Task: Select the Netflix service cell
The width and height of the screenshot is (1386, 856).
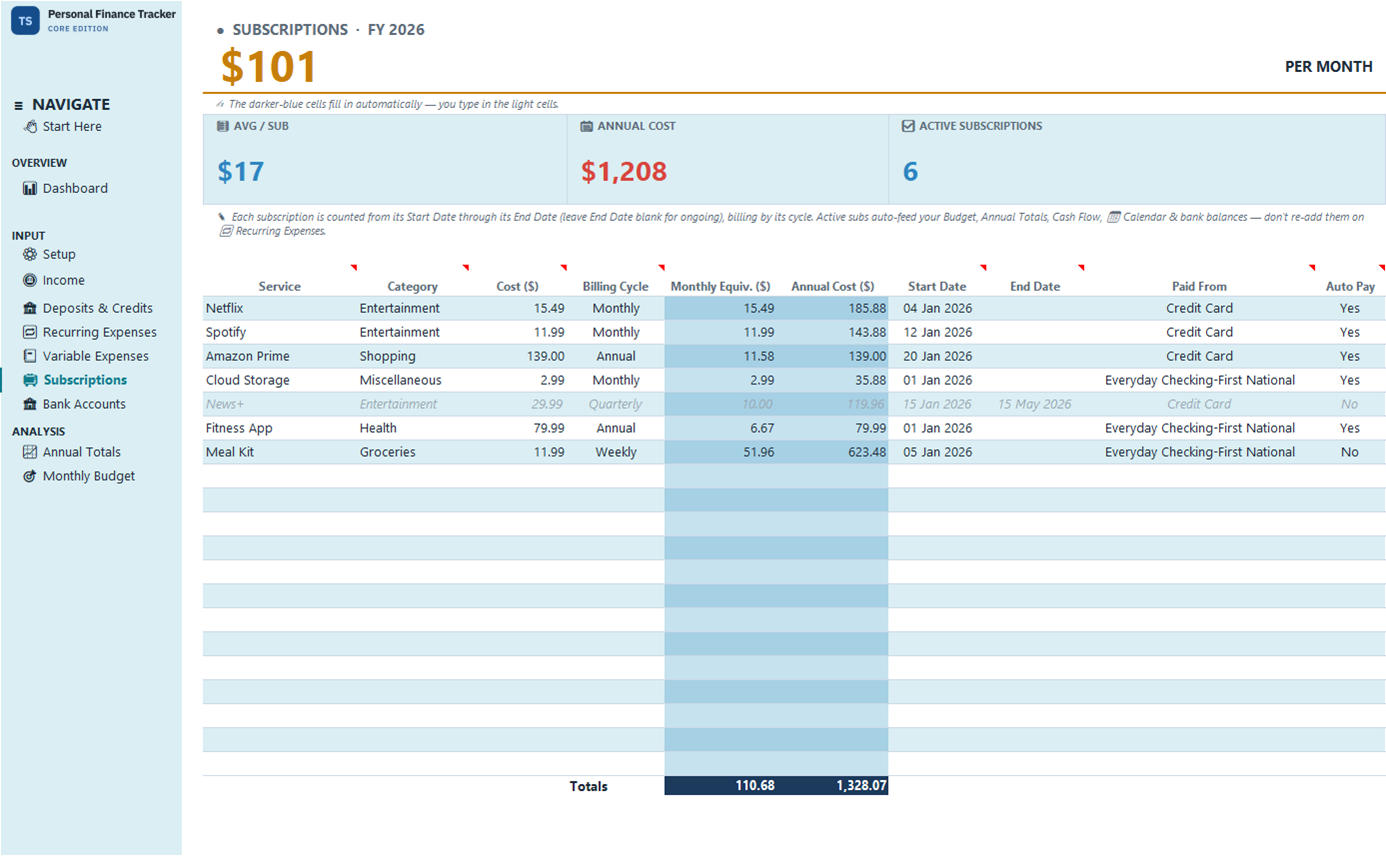Action: click(x=279, y=308)
